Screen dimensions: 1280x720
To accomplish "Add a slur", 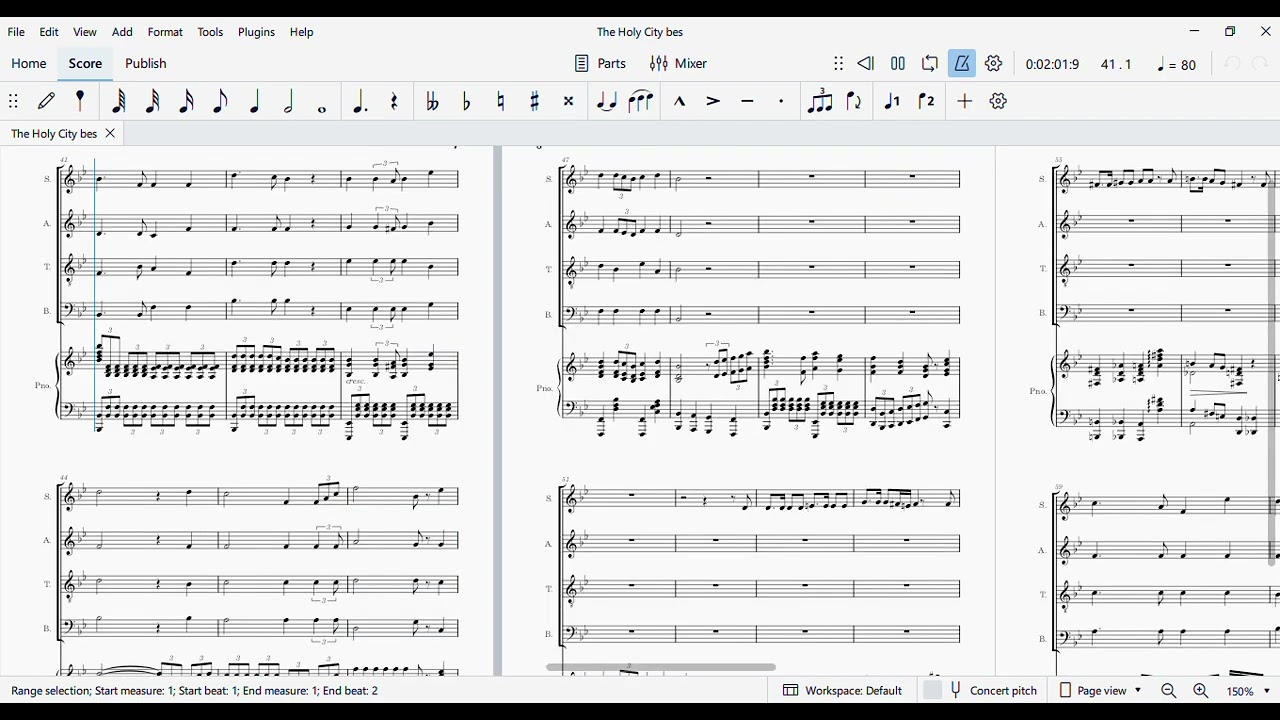I will (x=640, y=101).
